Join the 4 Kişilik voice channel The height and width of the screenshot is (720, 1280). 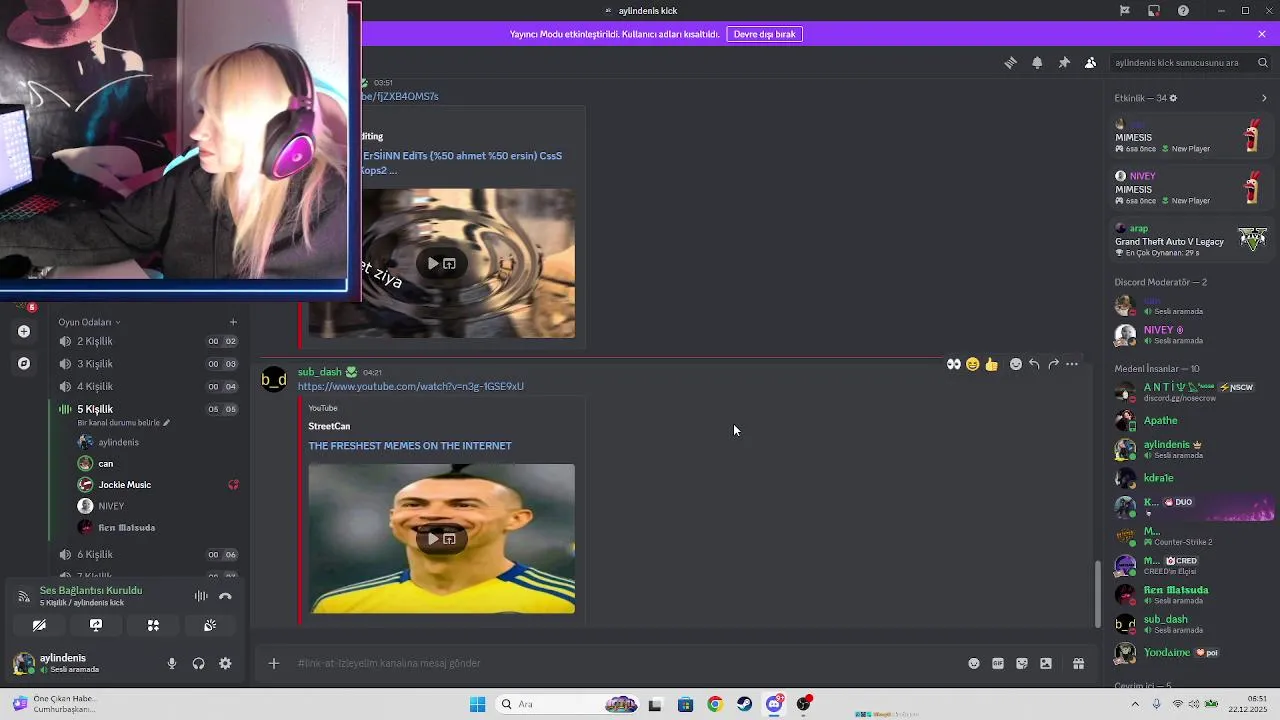148,387
